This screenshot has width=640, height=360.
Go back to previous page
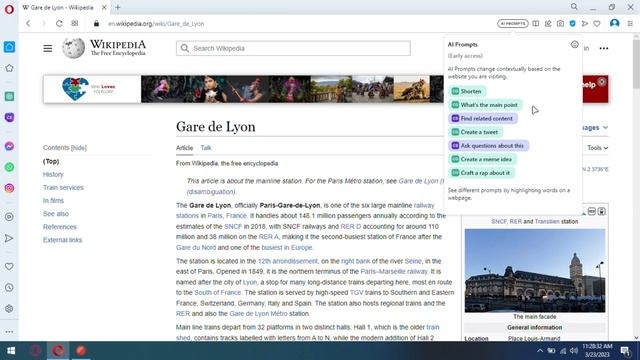click(28, 24)
